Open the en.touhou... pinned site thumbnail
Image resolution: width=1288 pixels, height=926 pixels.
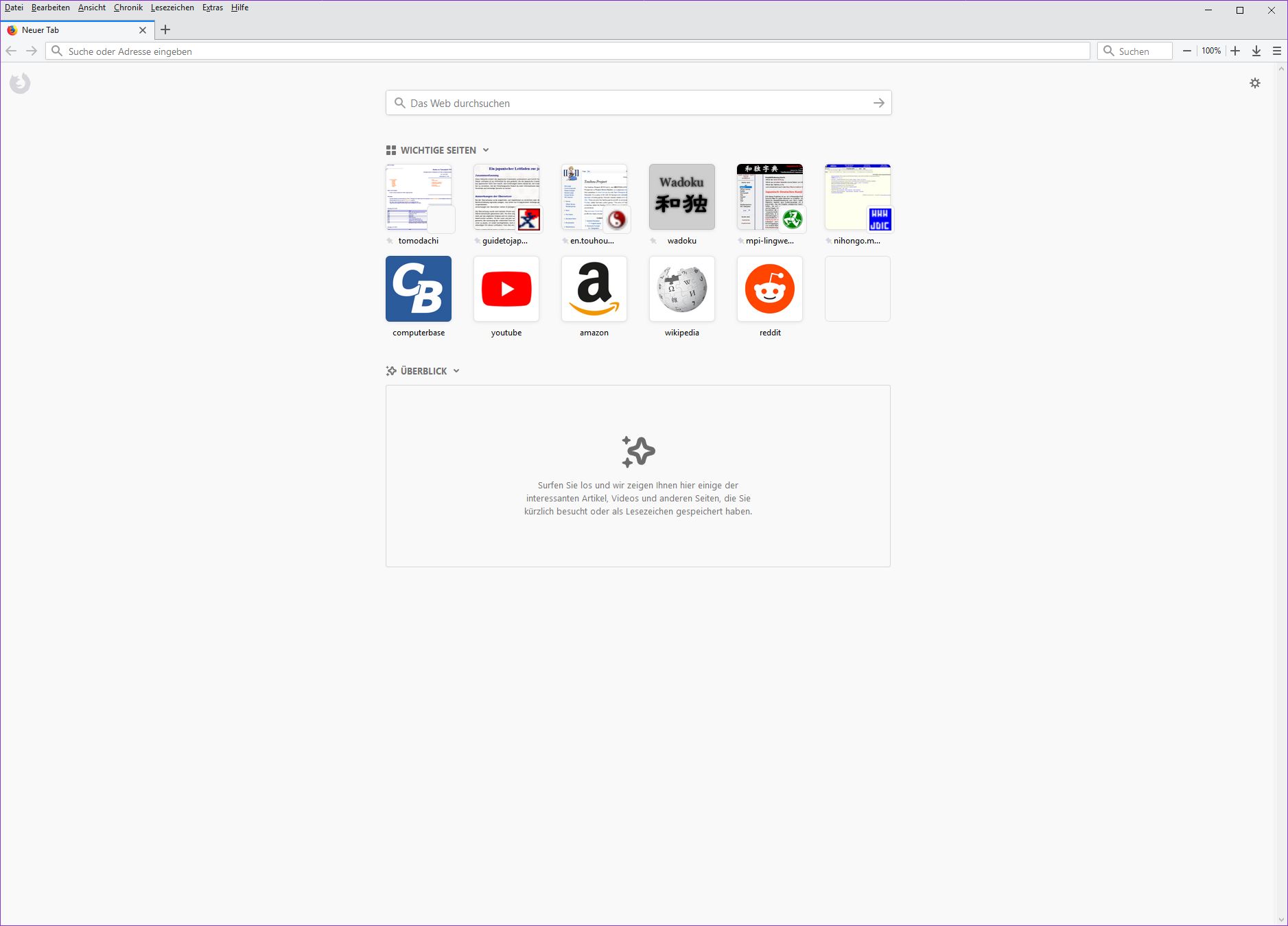594,197
